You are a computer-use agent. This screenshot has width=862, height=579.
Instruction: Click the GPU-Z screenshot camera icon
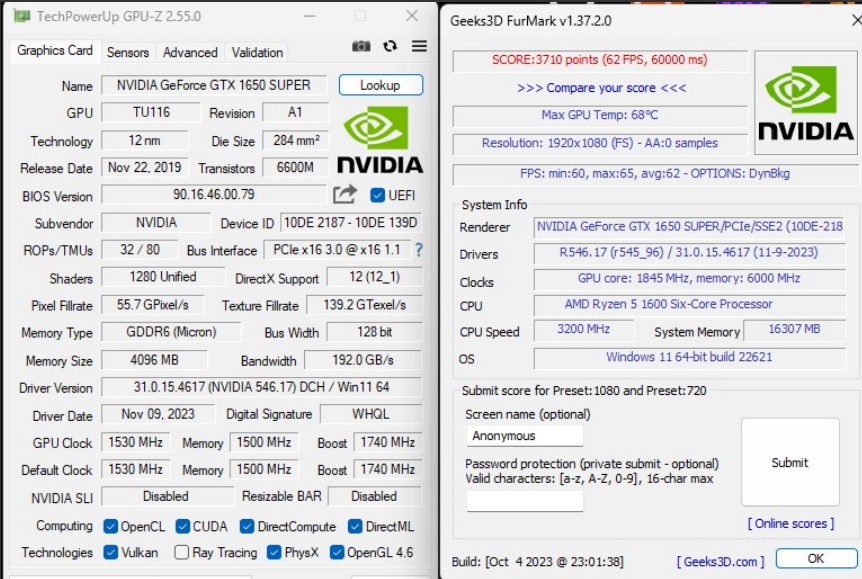coord(361,46)
